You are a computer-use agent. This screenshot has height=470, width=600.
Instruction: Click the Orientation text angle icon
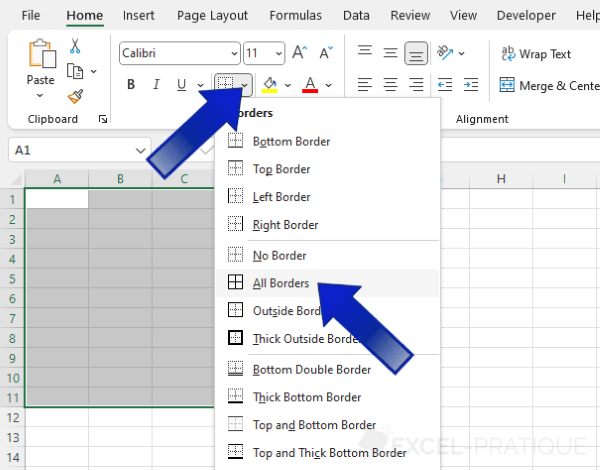(448, 53)
